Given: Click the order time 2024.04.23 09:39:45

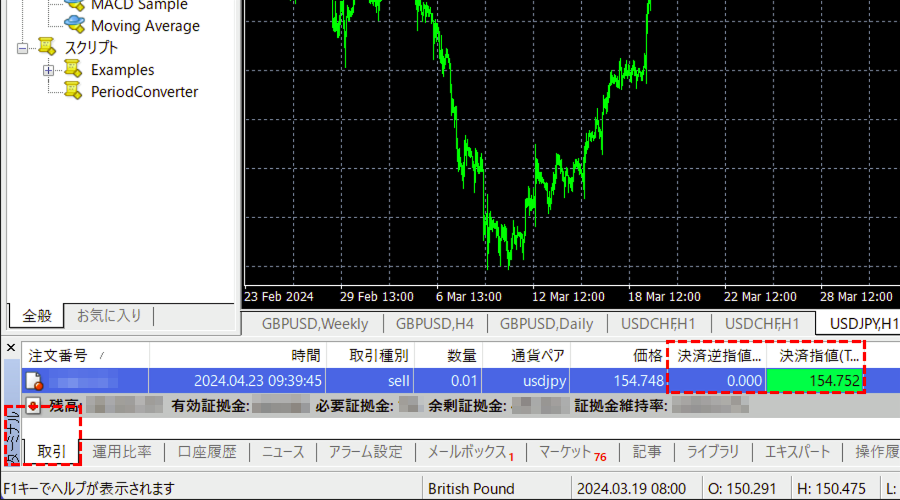Looking at the screenshot, I should (258, 381).
